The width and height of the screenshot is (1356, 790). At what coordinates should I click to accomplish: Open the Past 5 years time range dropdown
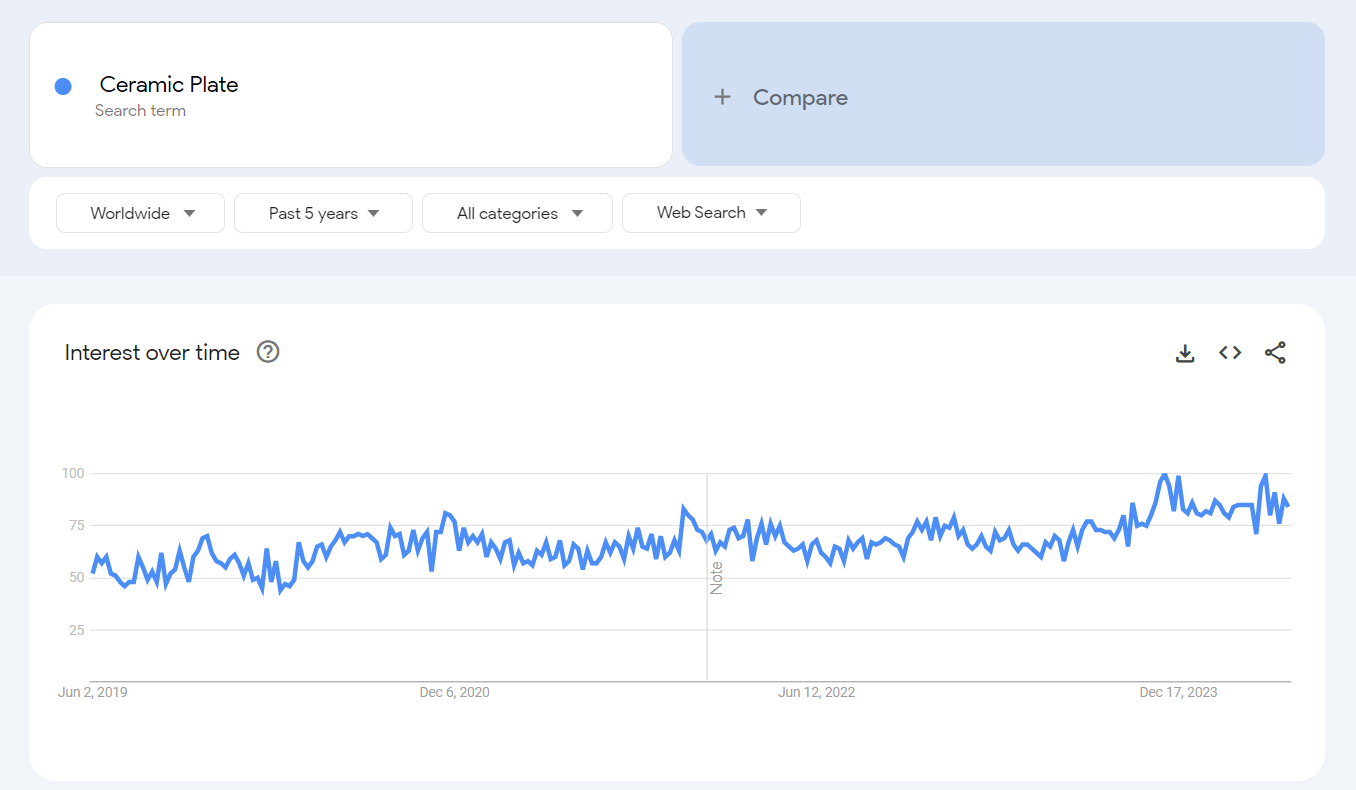pyautogui.click(x=323, y=213)
